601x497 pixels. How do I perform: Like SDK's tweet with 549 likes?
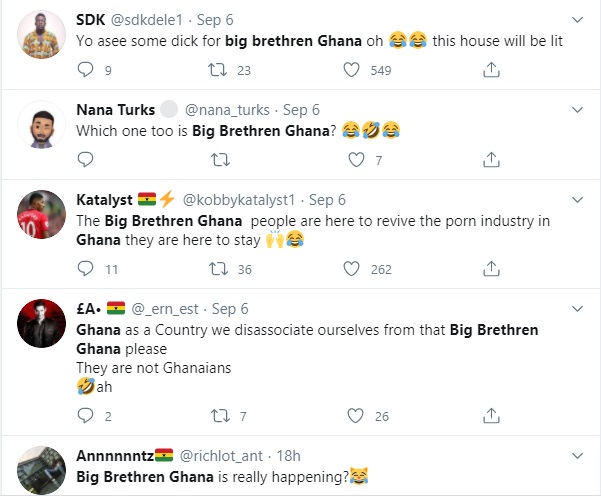(x=352, y=70)
